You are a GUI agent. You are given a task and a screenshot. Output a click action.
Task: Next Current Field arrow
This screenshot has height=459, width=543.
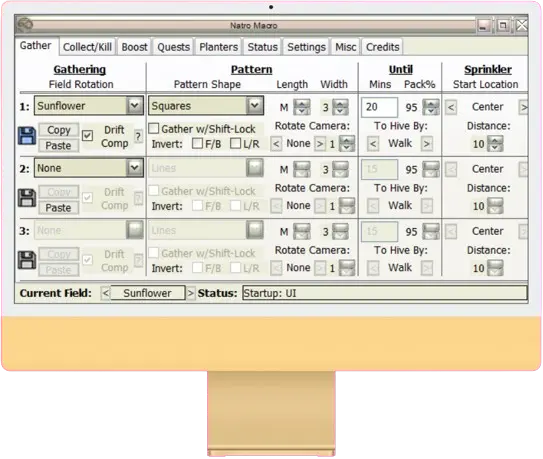click(190, 293)
